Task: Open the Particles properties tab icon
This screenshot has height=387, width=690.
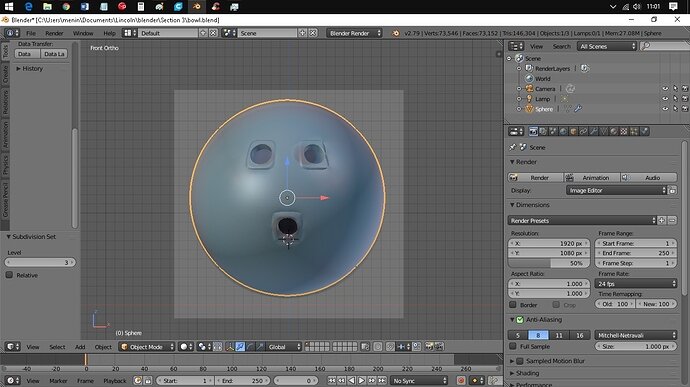Action: click(x=634, y=131)
